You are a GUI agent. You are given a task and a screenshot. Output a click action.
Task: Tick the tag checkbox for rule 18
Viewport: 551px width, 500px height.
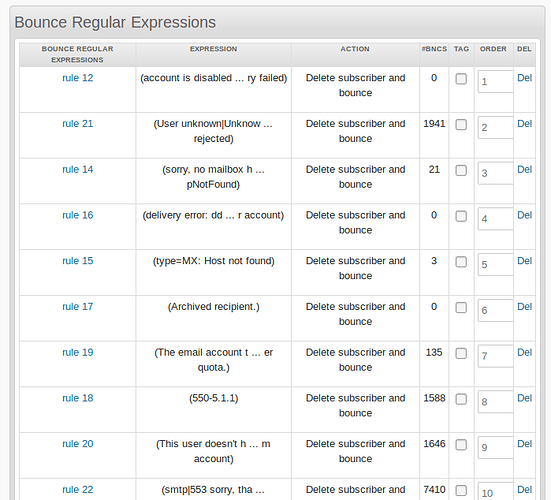(461, 399)
